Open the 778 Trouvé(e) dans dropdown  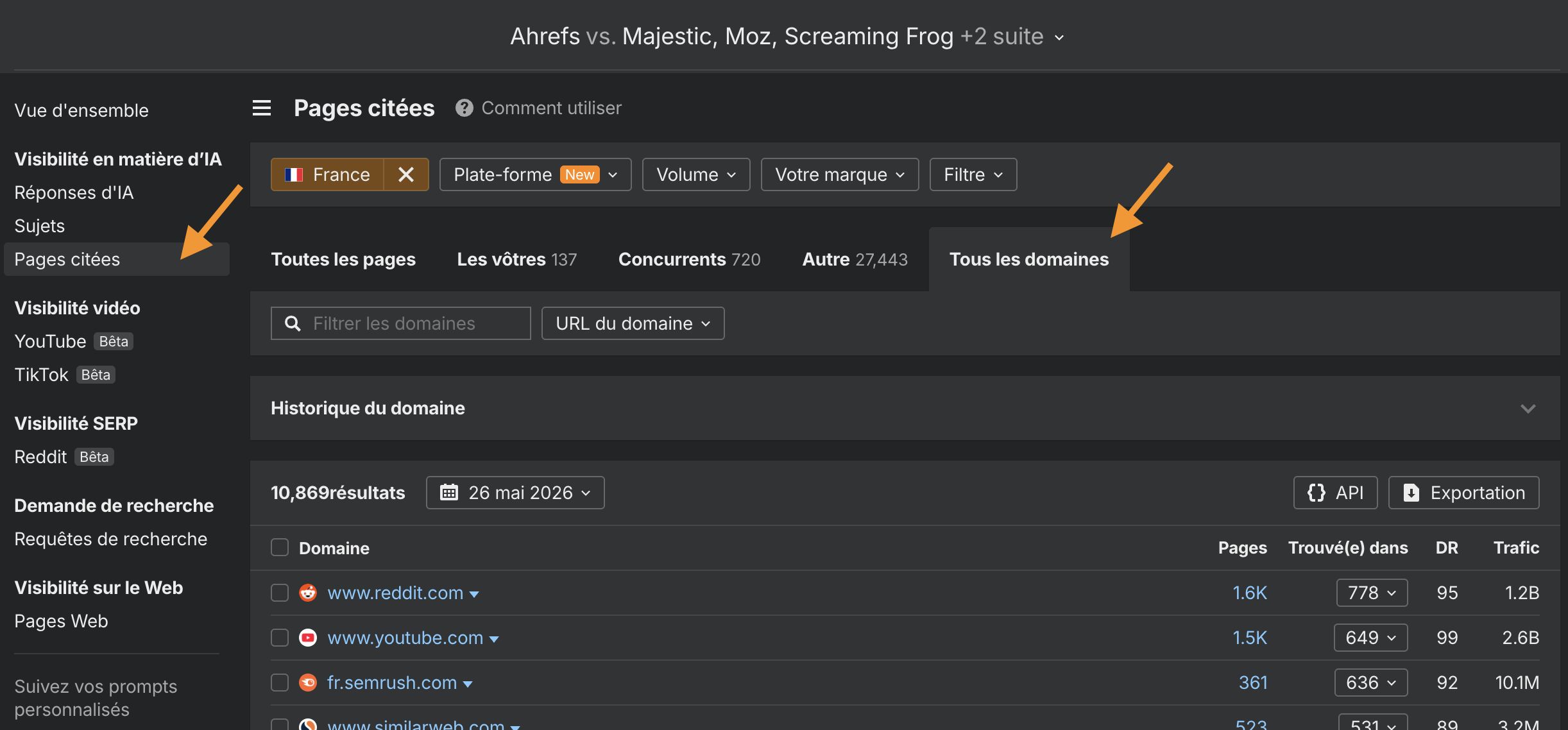[x=1372, y=593]
